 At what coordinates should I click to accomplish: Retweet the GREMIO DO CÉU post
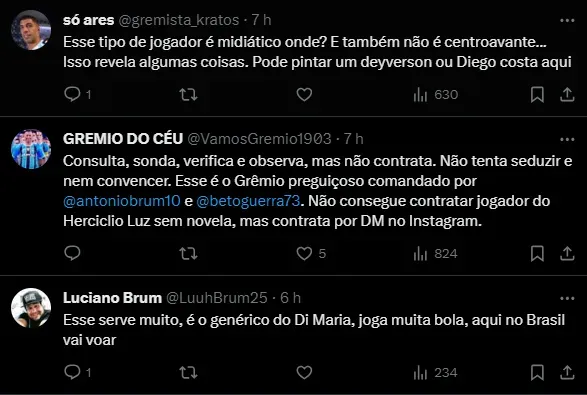click(x=188, y=254)
